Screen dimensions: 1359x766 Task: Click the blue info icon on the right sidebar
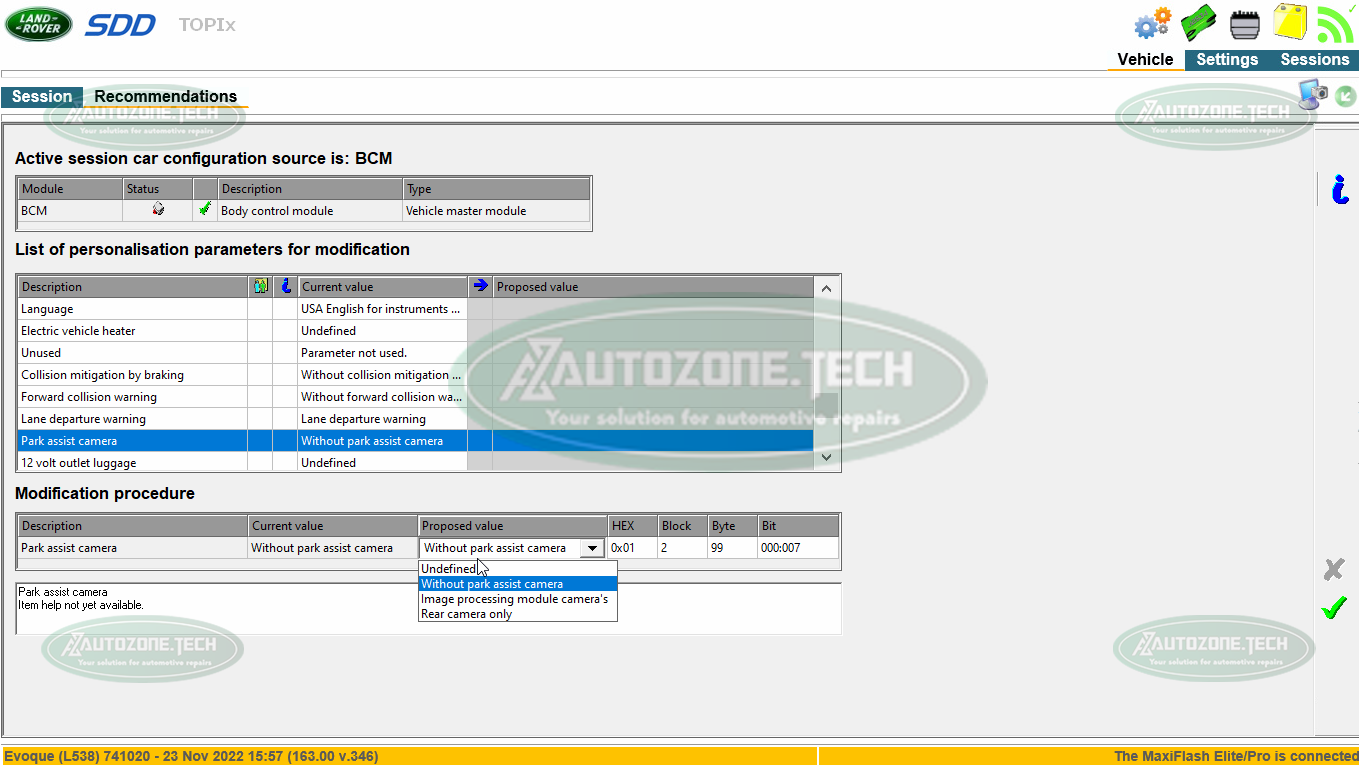(x=1339, y=190)
